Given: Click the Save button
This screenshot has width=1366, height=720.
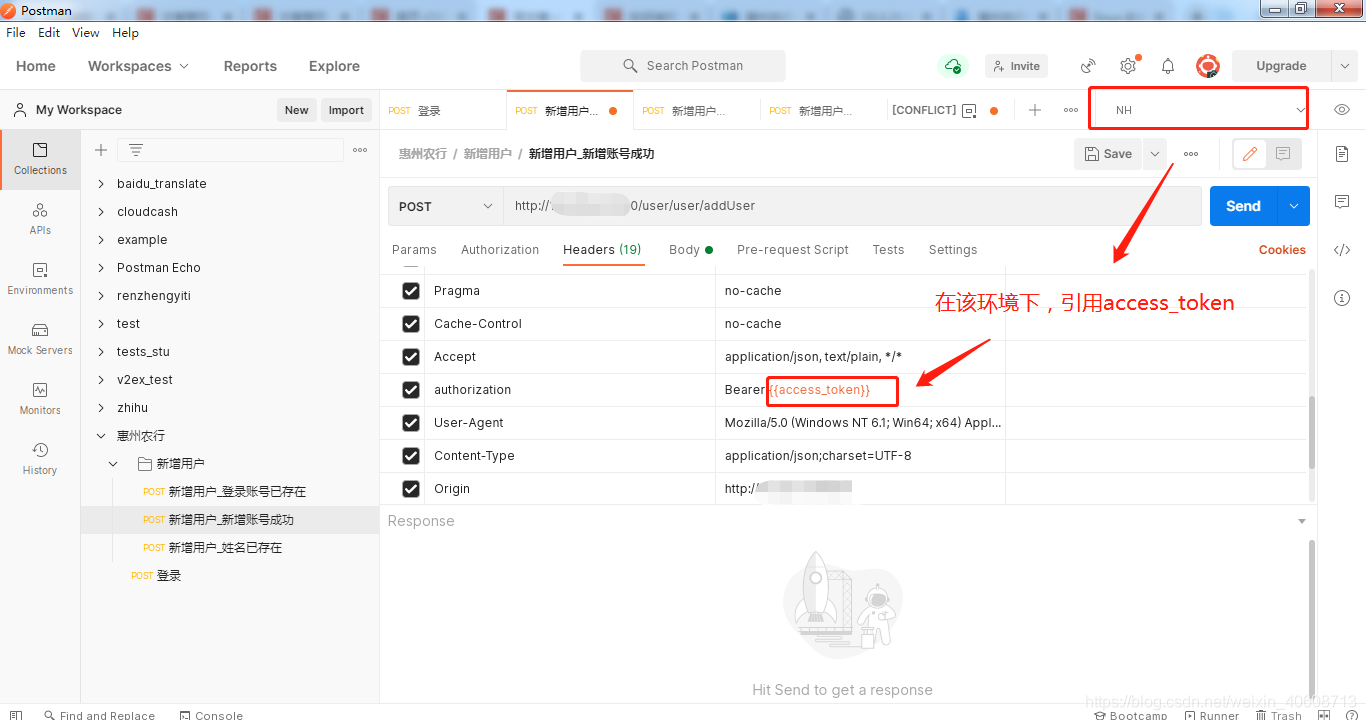Looking at the screenshot, I should [1108, 154].
